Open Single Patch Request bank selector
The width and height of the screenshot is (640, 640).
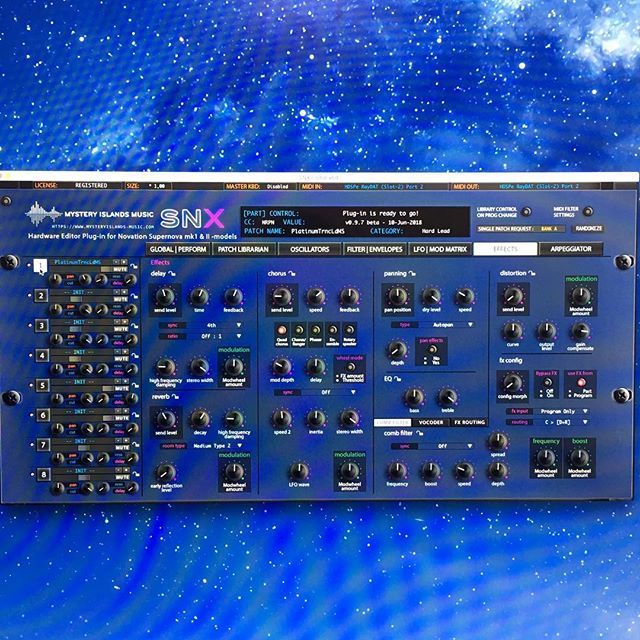[x=549, y=229]
